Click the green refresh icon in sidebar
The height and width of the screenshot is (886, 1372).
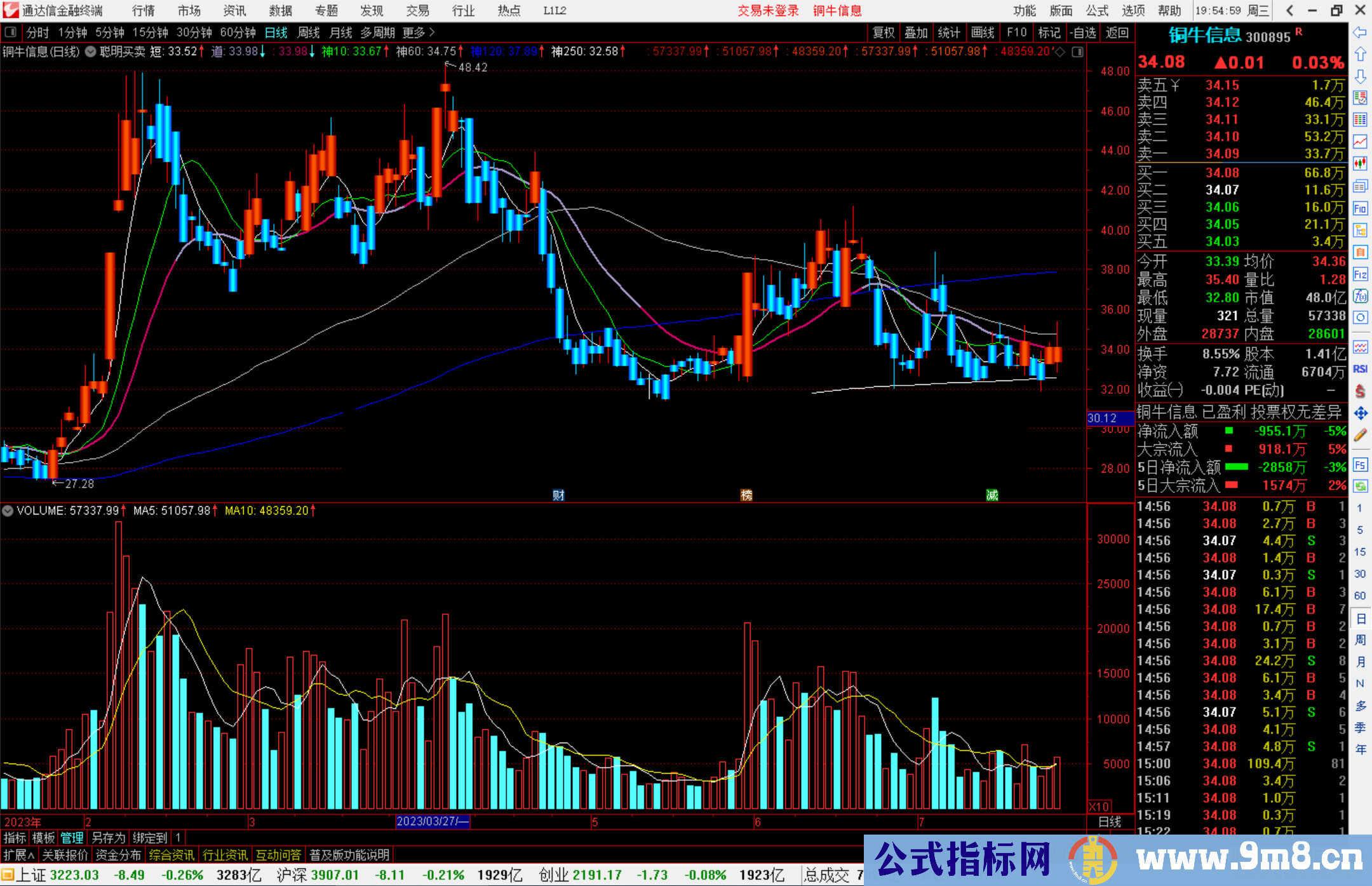pyautogui.click(x=1360, y=487)
